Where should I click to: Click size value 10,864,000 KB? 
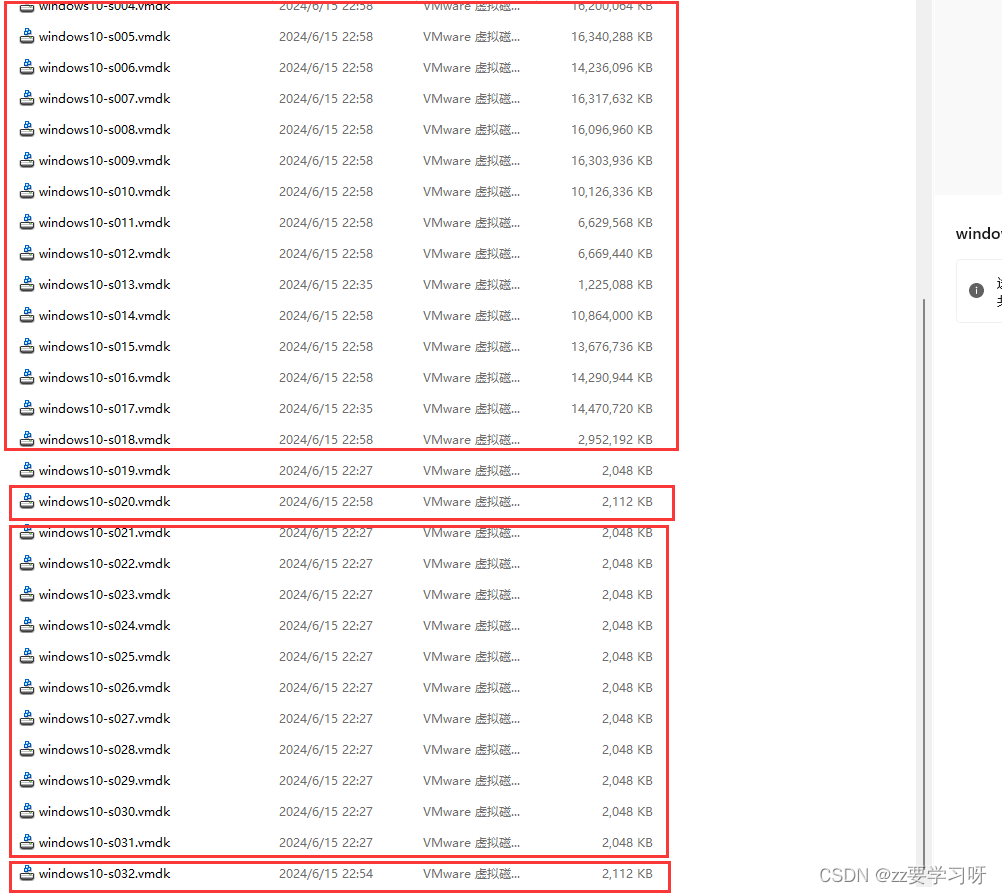click(x=612, y=316)
